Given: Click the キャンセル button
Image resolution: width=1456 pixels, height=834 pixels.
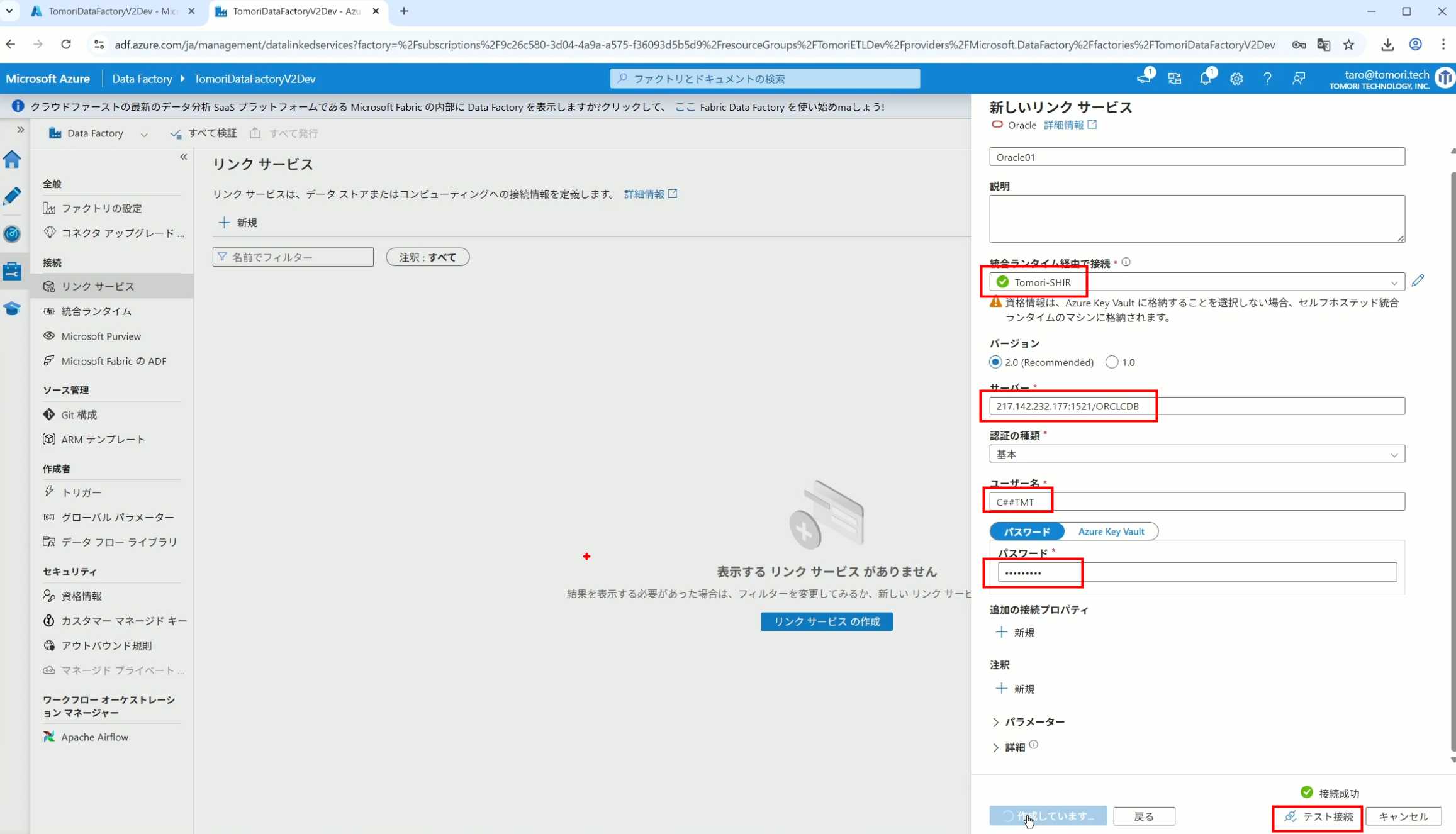Looking at the screenshot, I should (1403, 816).
